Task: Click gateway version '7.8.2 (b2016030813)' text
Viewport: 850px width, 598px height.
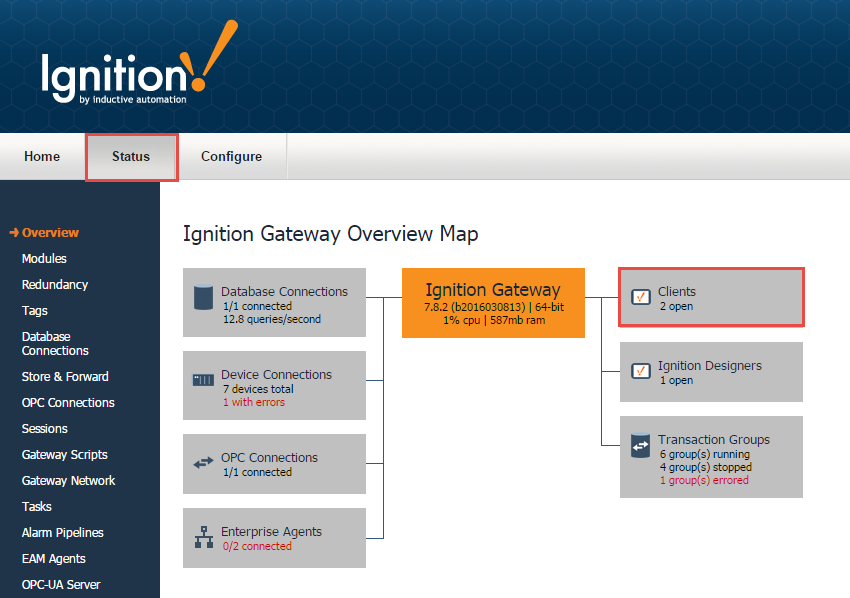Action: (474, 307)
